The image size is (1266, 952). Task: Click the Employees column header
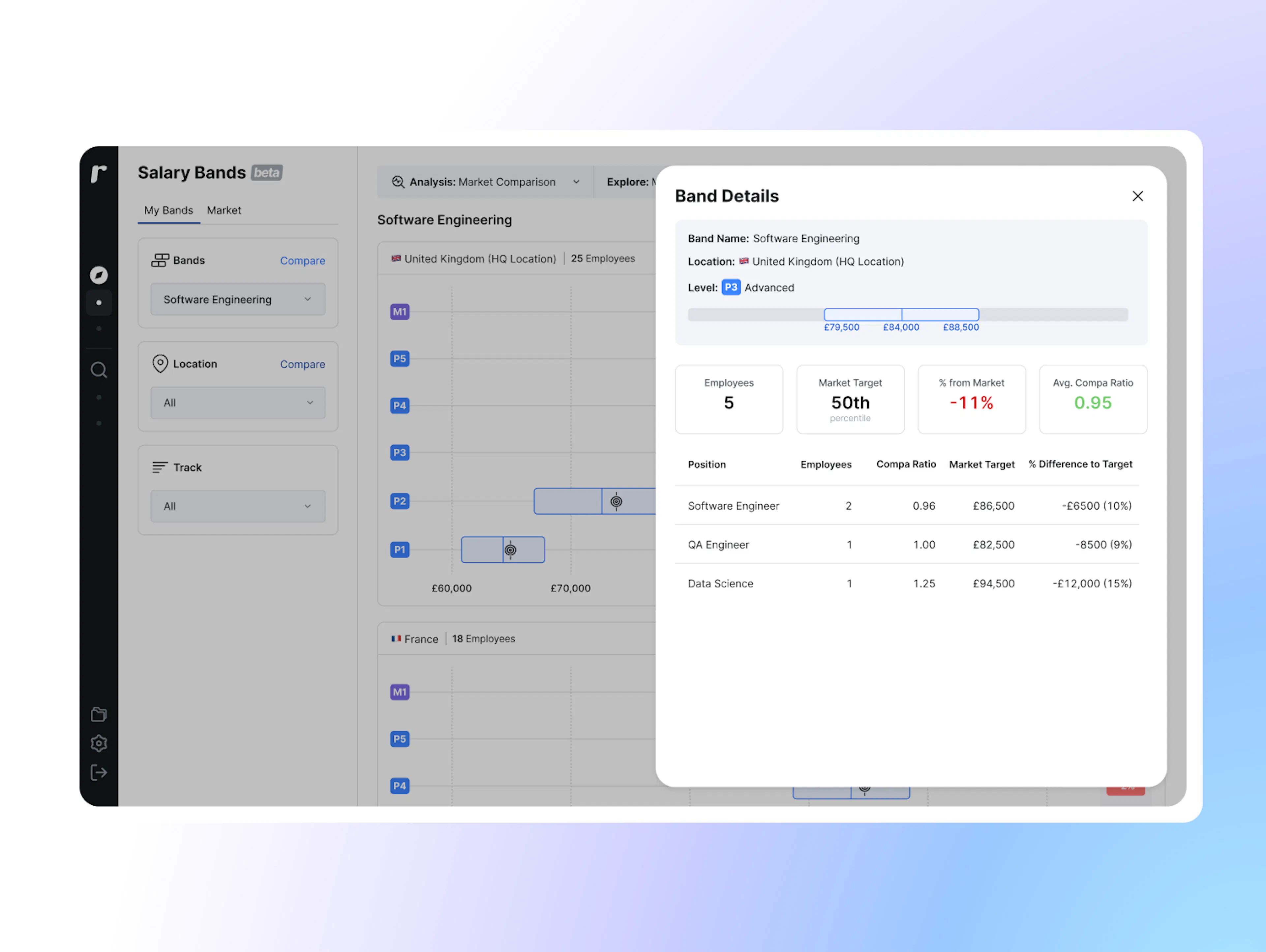pyautogui.click(x=826, y=464)
